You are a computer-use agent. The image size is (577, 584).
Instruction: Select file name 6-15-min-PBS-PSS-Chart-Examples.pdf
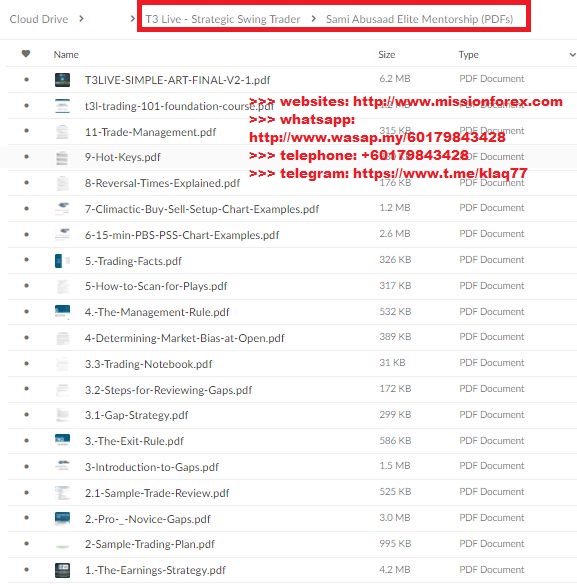pos(182,235)
